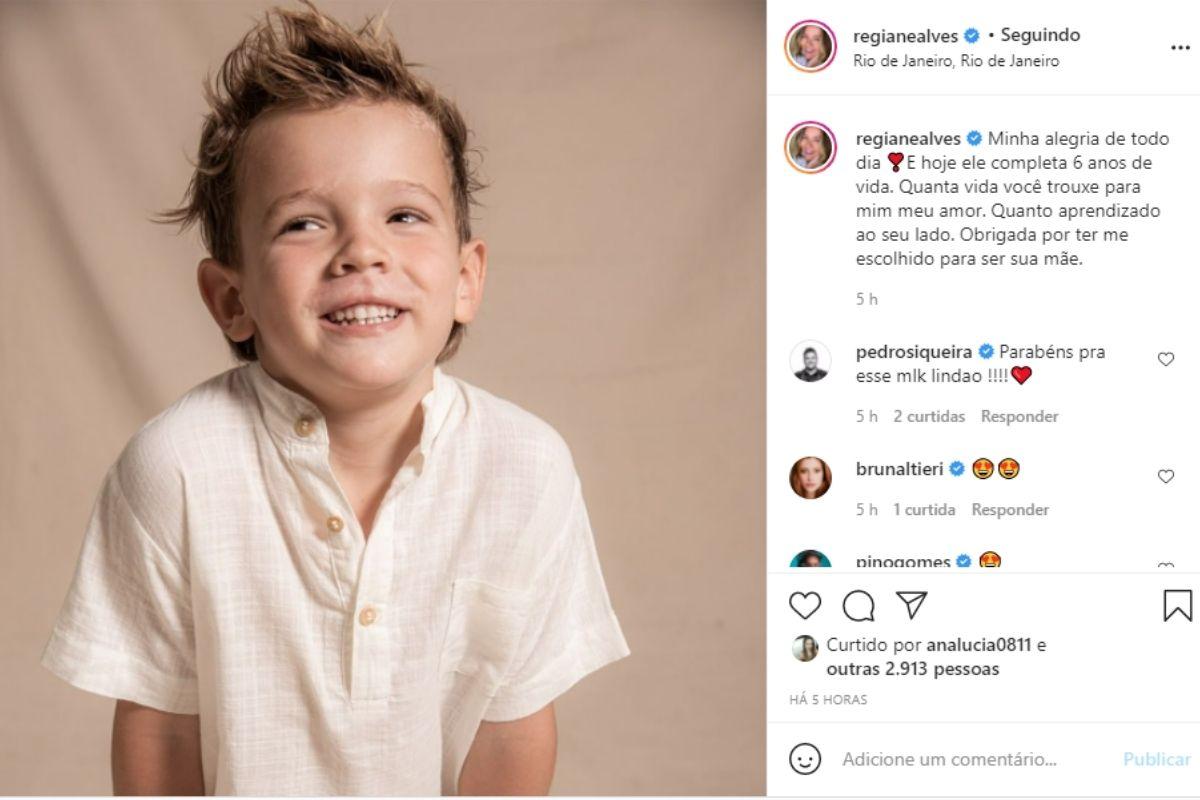Reply to pedrosiqueira's comment
Viewport: 1200px width, 800px height.
click(x=1019, y=416)
